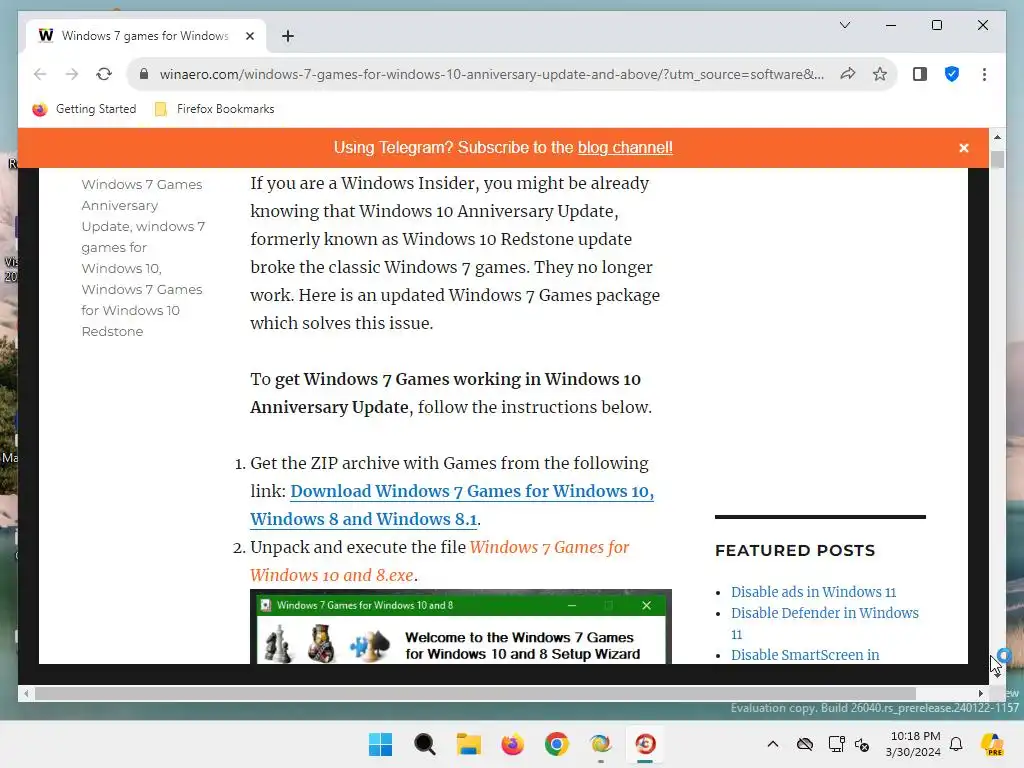Image resolution: width=1024 pixels, height=768 pixels.
Task: Open the Disable SmartScreen post link
Action: pos(805,655)
